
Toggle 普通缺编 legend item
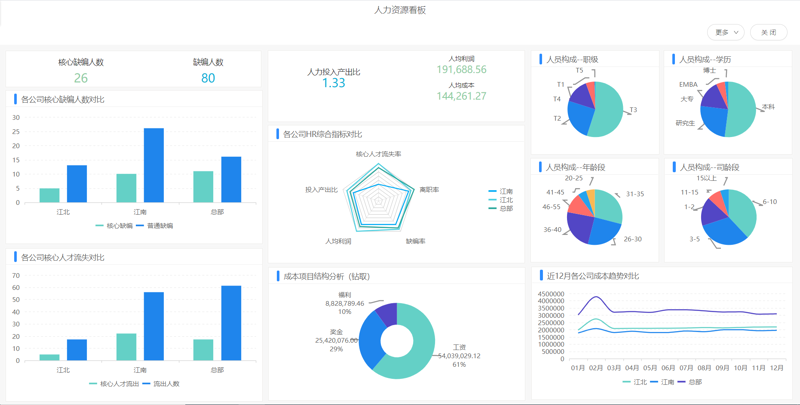(x=155, y=225)
